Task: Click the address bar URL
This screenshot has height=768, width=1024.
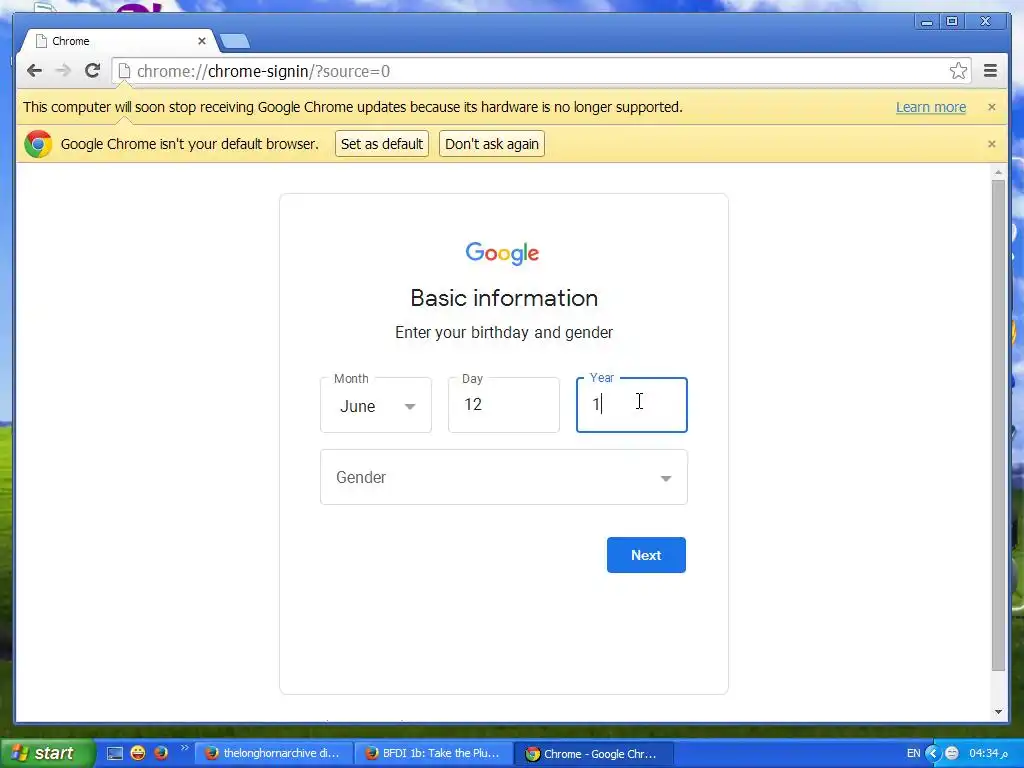Action: [263, 71]
